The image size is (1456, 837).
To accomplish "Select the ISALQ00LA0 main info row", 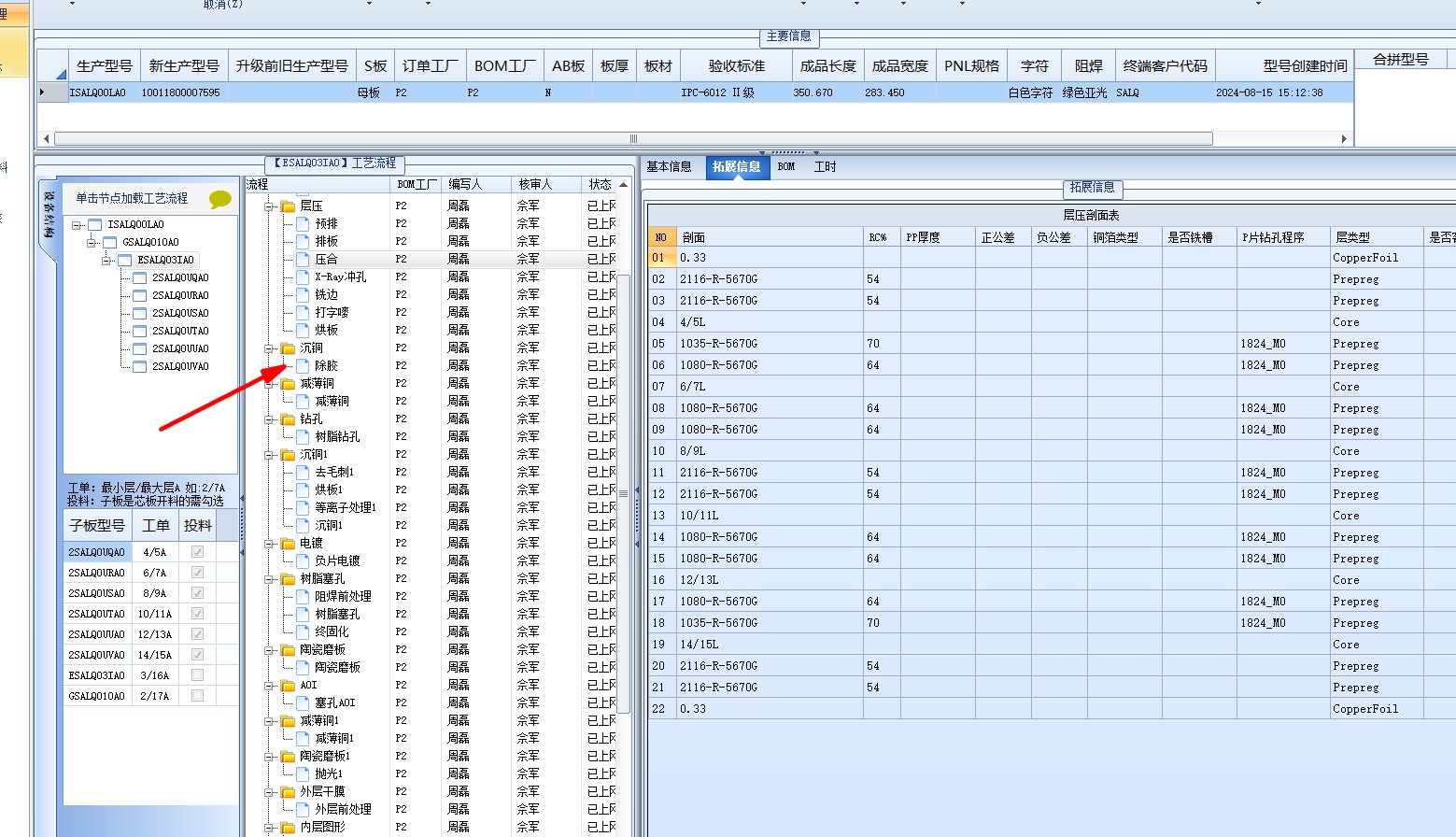I will [x=695, y=93].
